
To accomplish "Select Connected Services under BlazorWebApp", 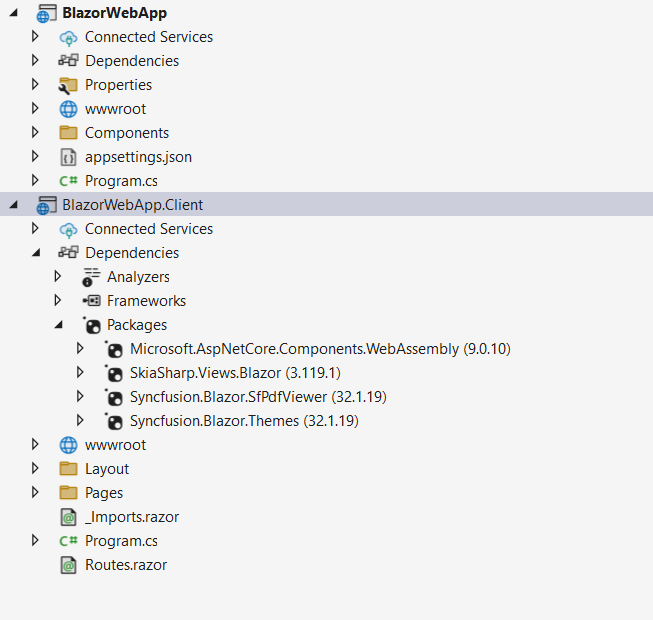I will click(x=148, y=37).
